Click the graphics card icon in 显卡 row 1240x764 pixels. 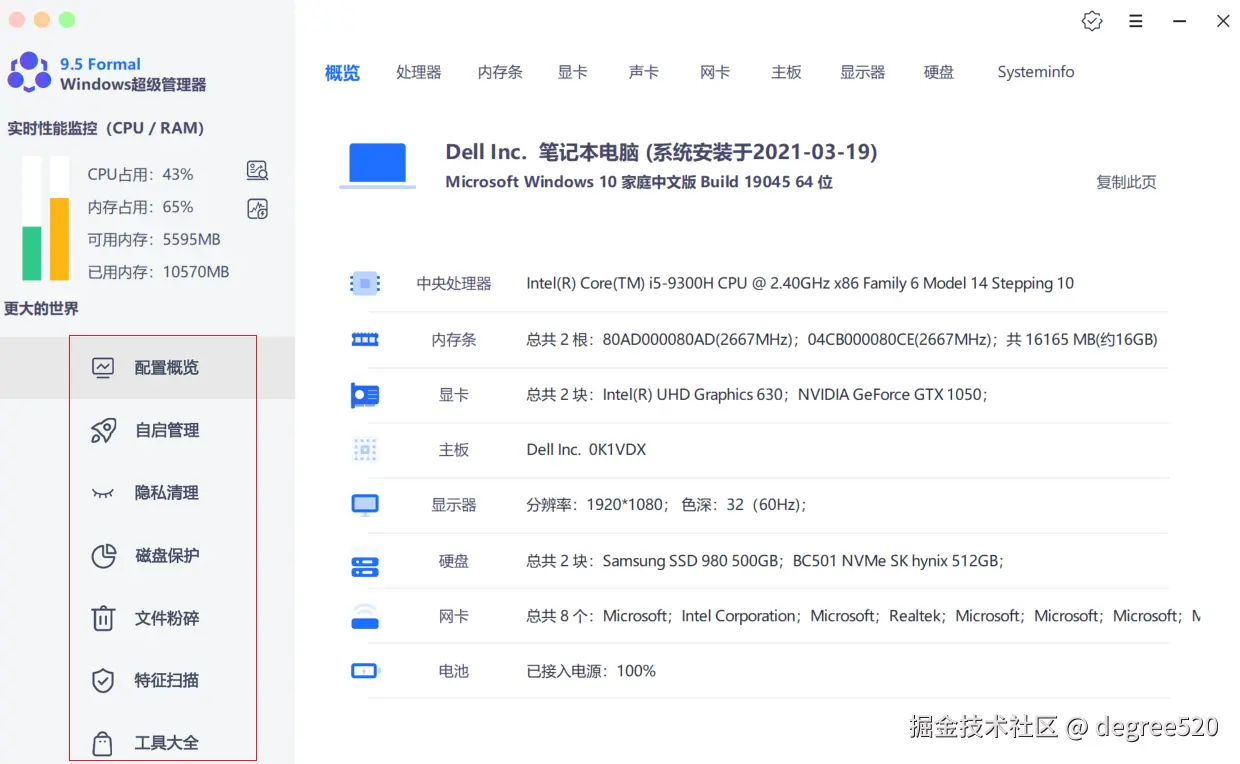pyautogui.click(x=365, y=395)
